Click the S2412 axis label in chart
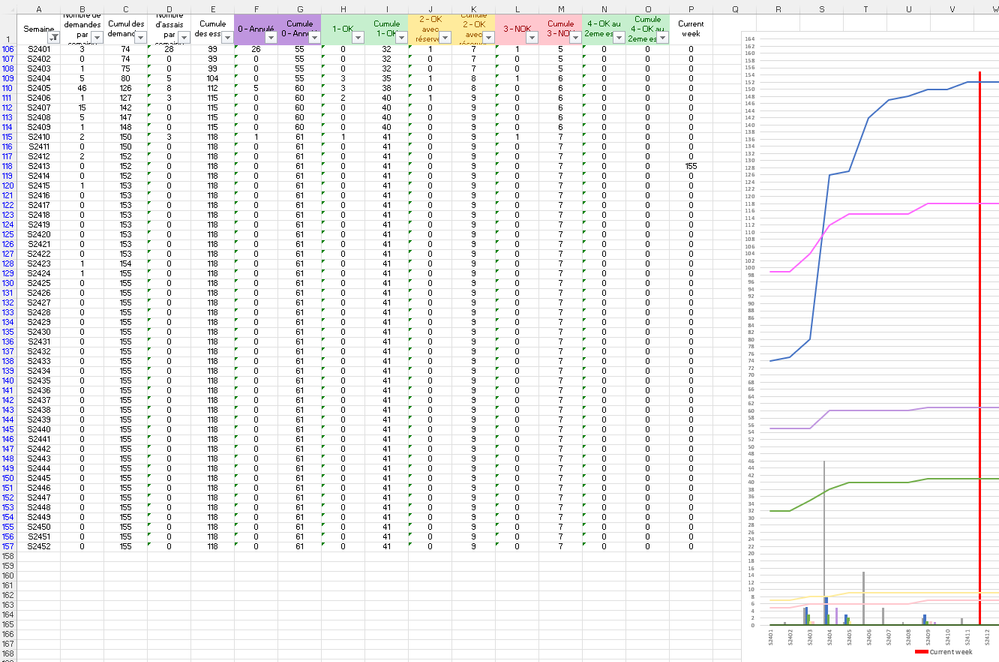Image resolution: width=999 pixels, height=662 pixels. (x=988, y=637)
